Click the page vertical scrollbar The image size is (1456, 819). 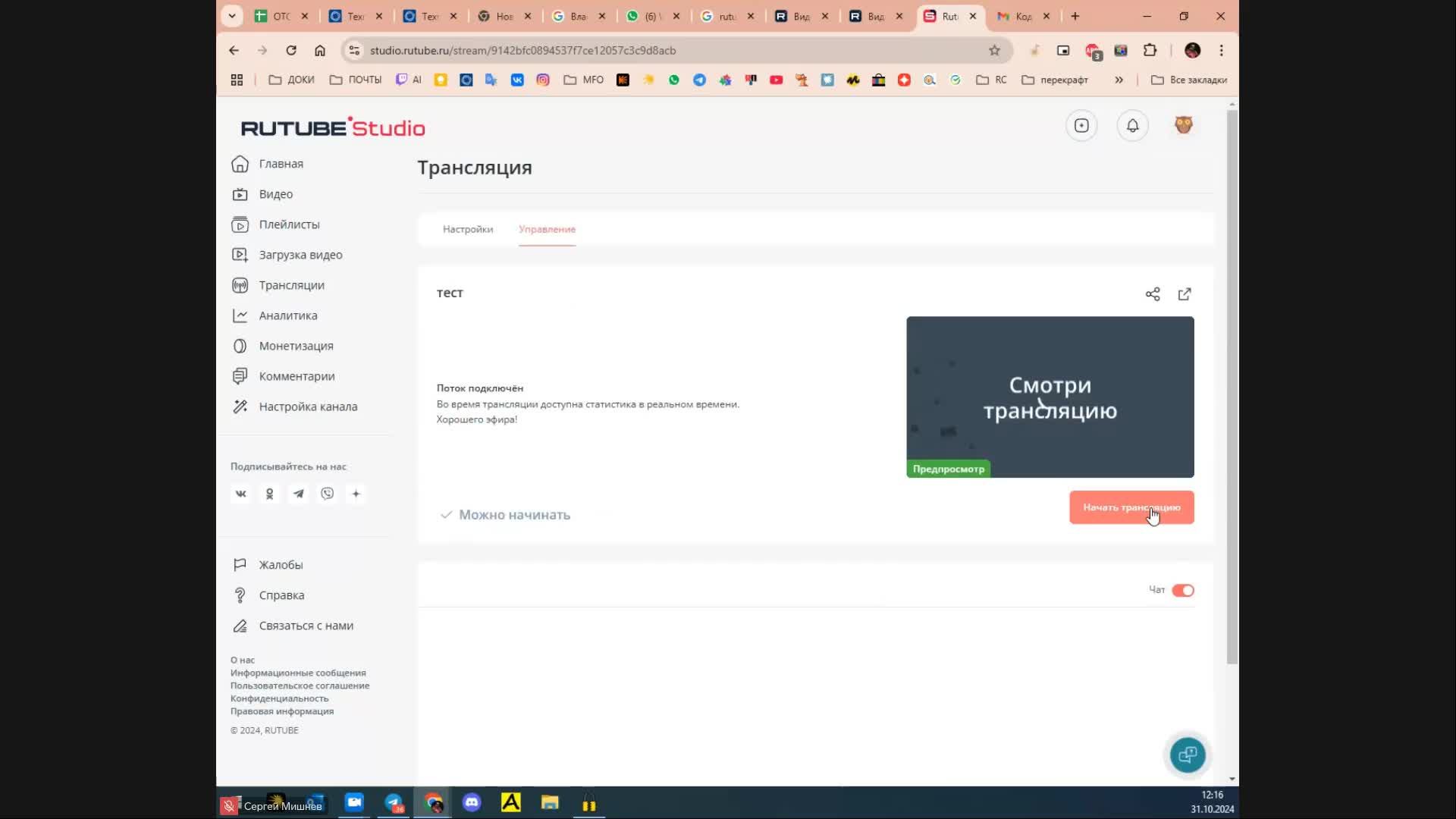[1232, 387]
